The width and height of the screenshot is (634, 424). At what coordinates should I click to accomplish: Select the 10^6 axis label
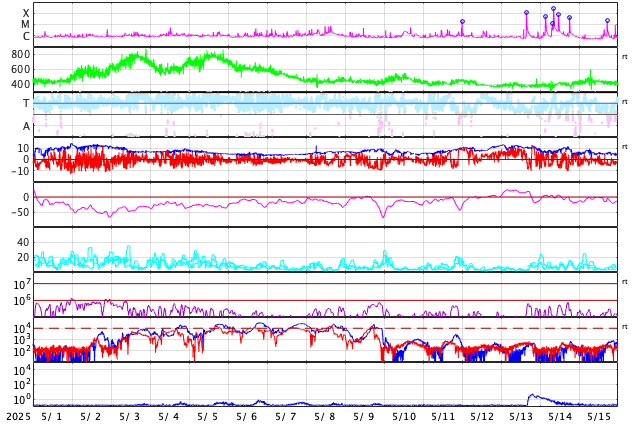coord(22,301)
